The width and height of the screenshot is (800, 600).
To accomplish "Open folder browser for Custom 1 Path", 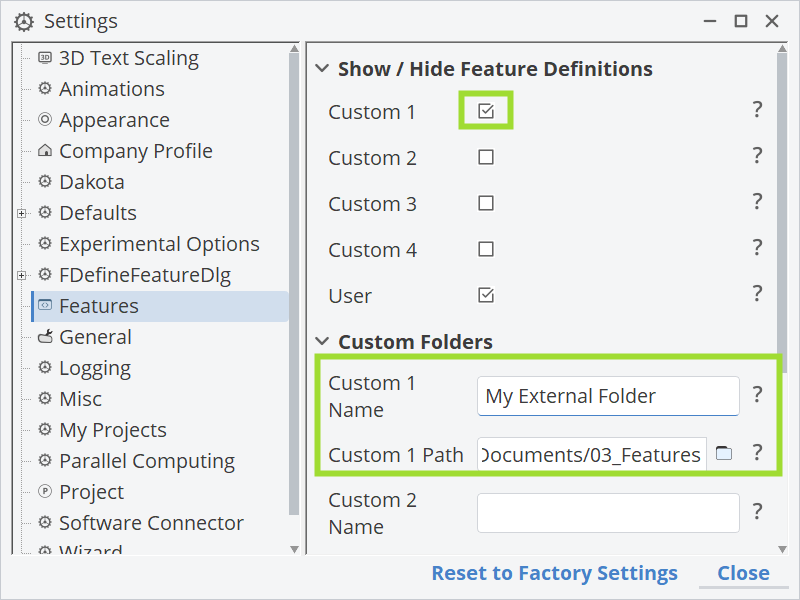I will pos(723,453).
